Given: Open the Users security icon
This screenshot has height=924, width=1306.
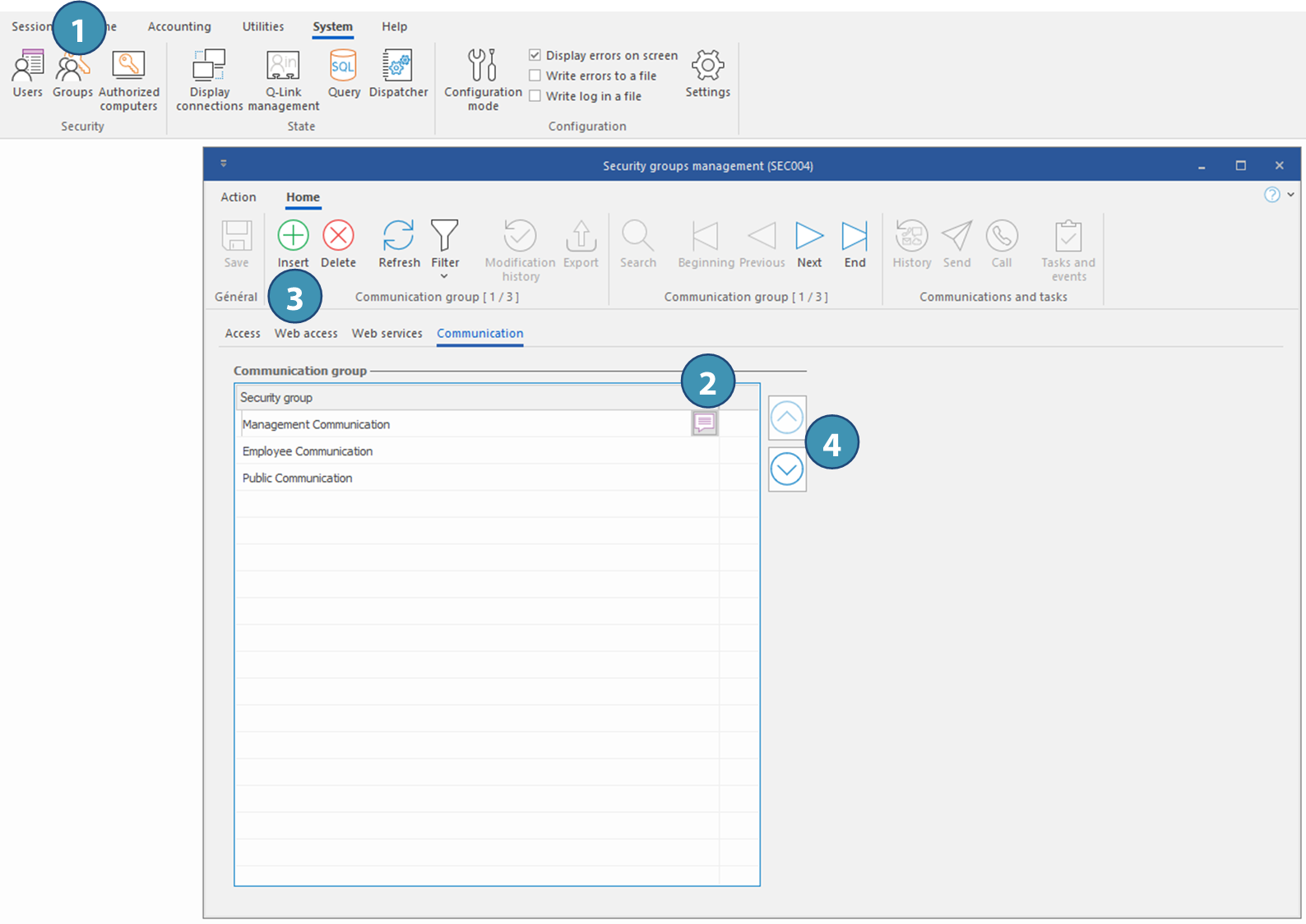Looking at the screenshot, I should click(x=27, y=73).
